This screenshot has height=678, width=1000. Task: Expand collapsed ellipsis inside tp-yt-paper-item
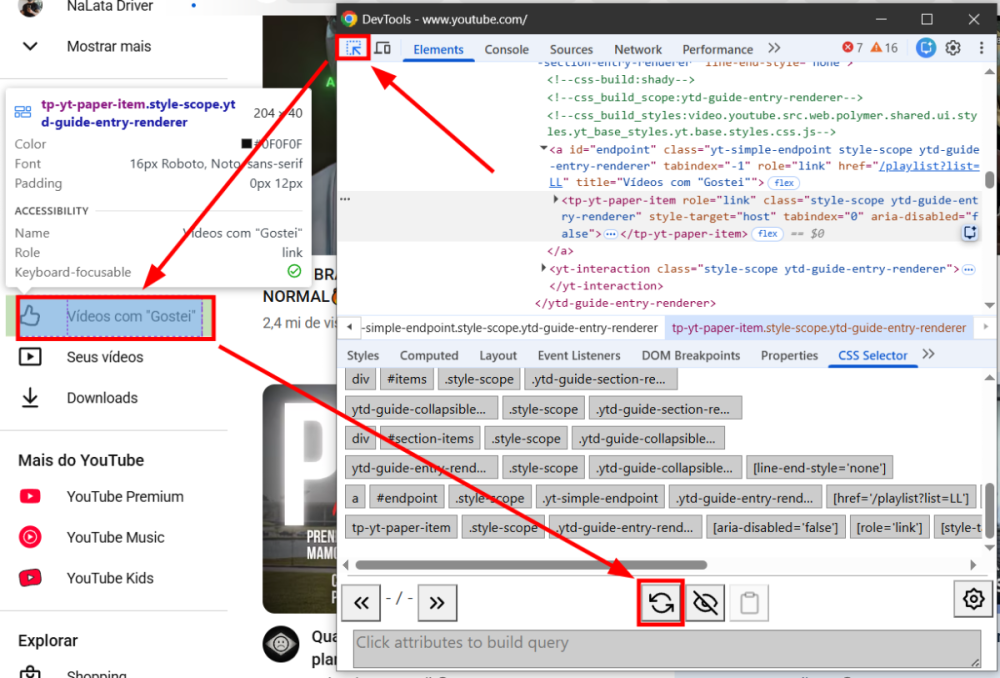tap(610, 234)
